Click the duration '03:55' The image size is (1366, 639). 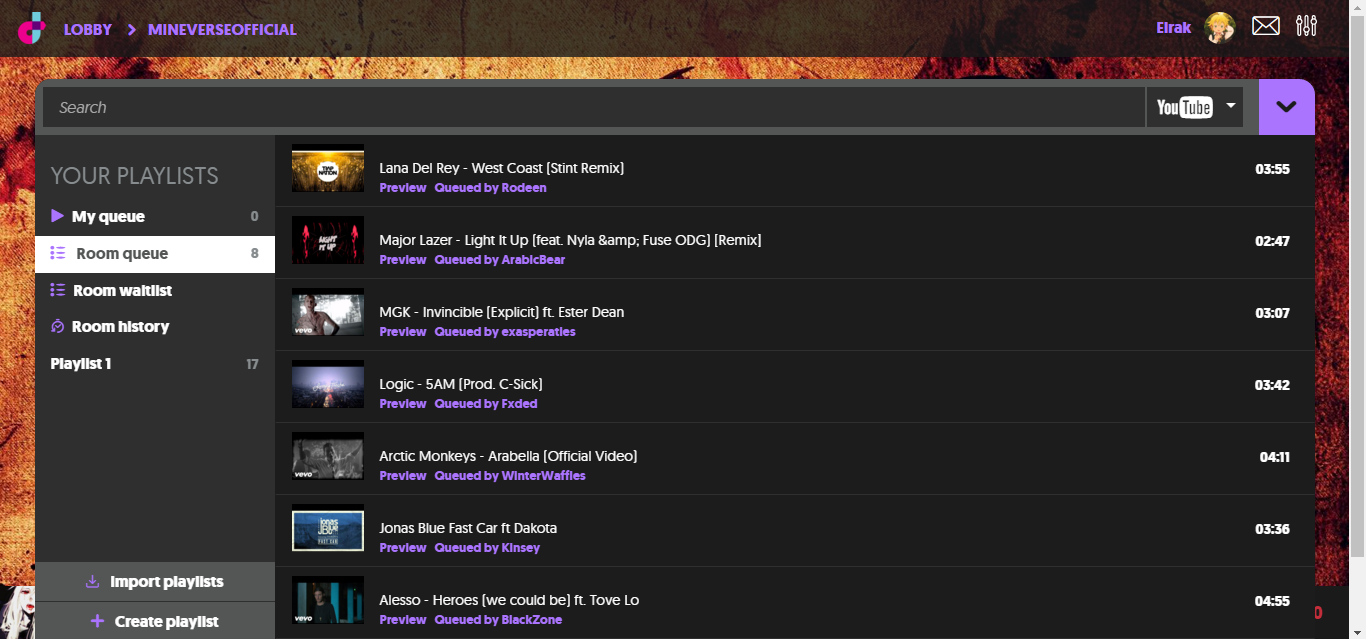coord(1273,169)
